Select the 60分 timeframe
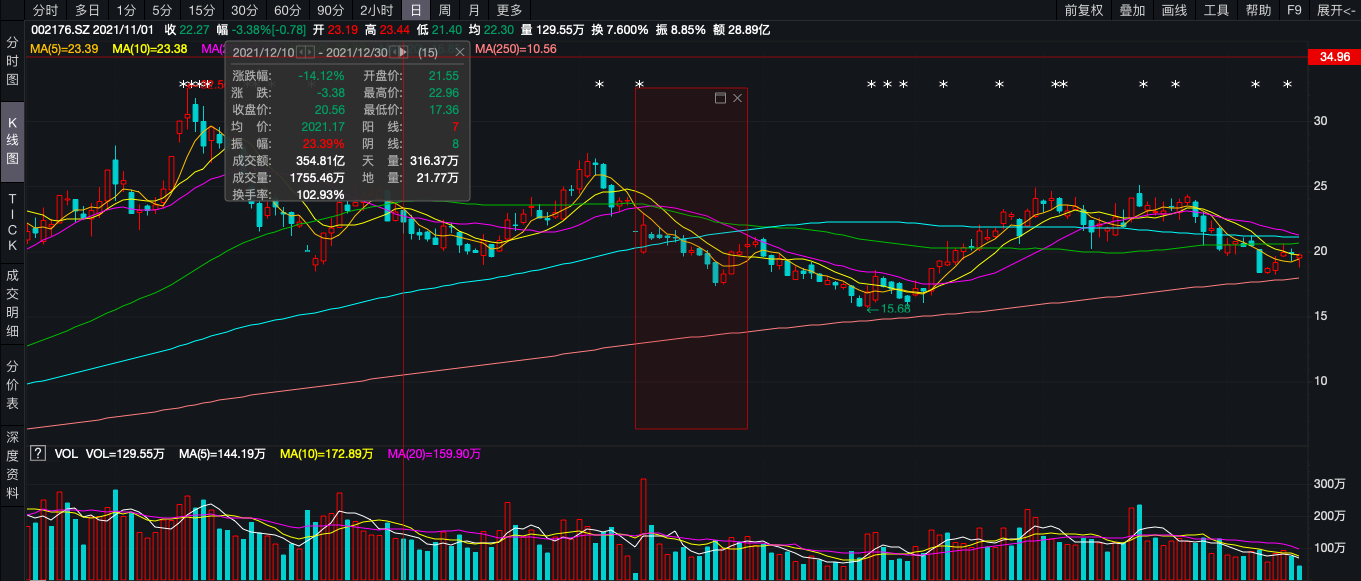1361x581 pixels. 288,10
